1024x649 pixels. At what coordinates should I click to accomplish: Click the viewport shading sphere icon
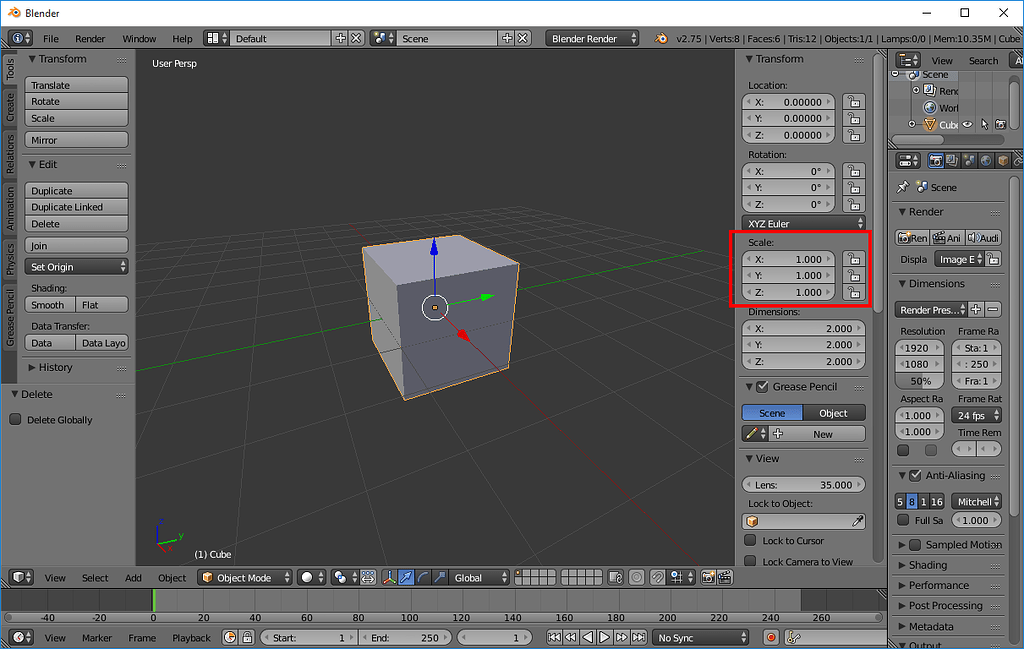[312, 578]
